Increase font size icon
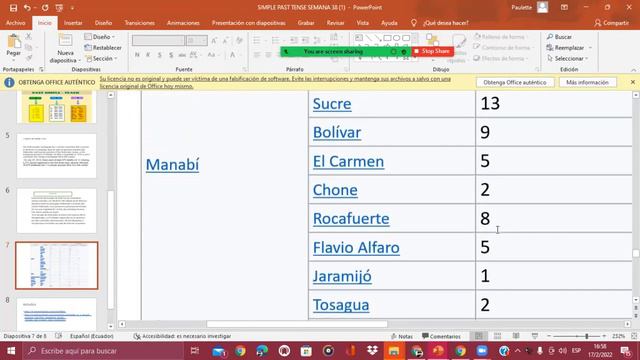Screen dimensions: 640x360 [214, 40]
